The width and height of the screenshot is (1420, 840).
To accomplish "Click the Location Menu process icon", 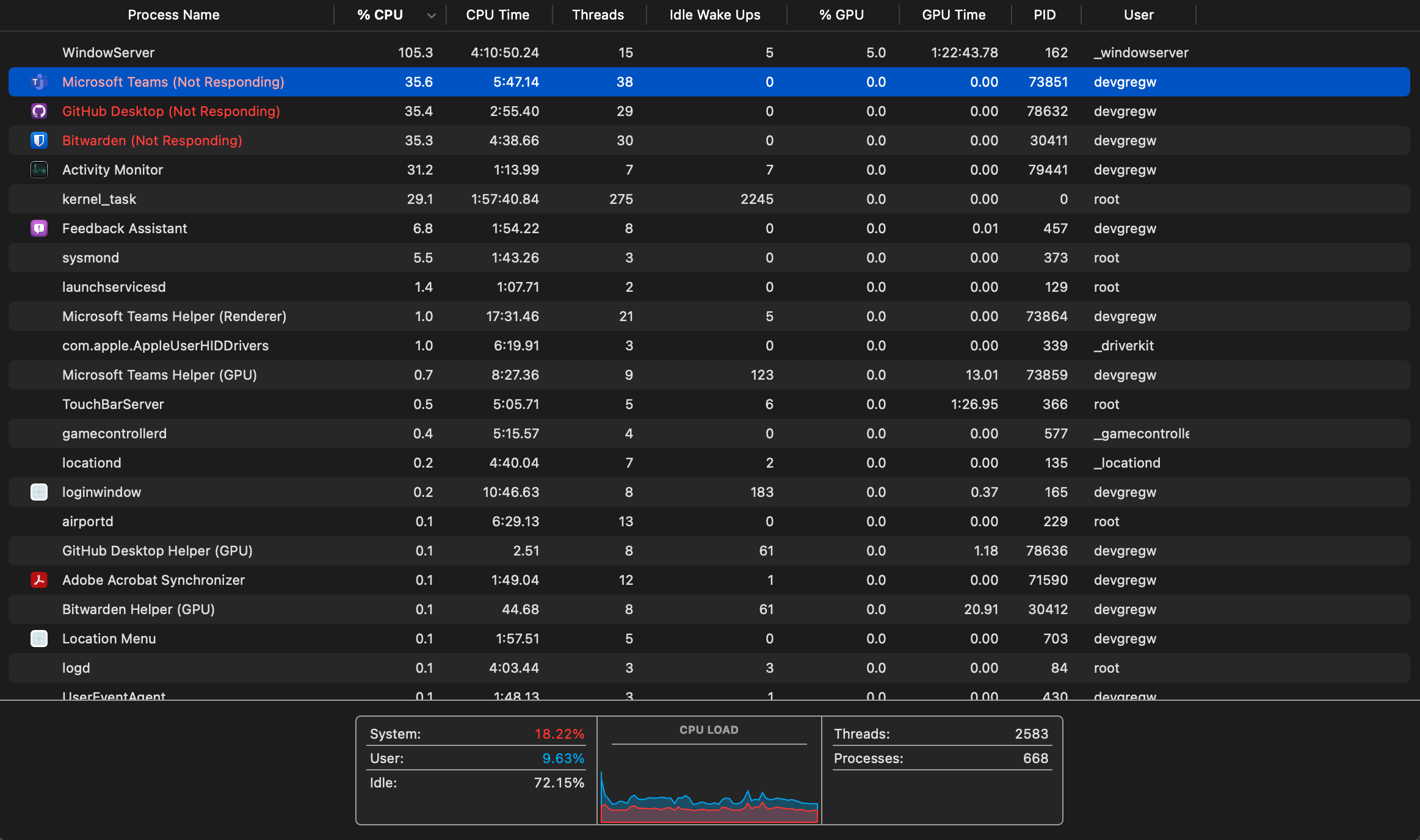I will (39, 639).
